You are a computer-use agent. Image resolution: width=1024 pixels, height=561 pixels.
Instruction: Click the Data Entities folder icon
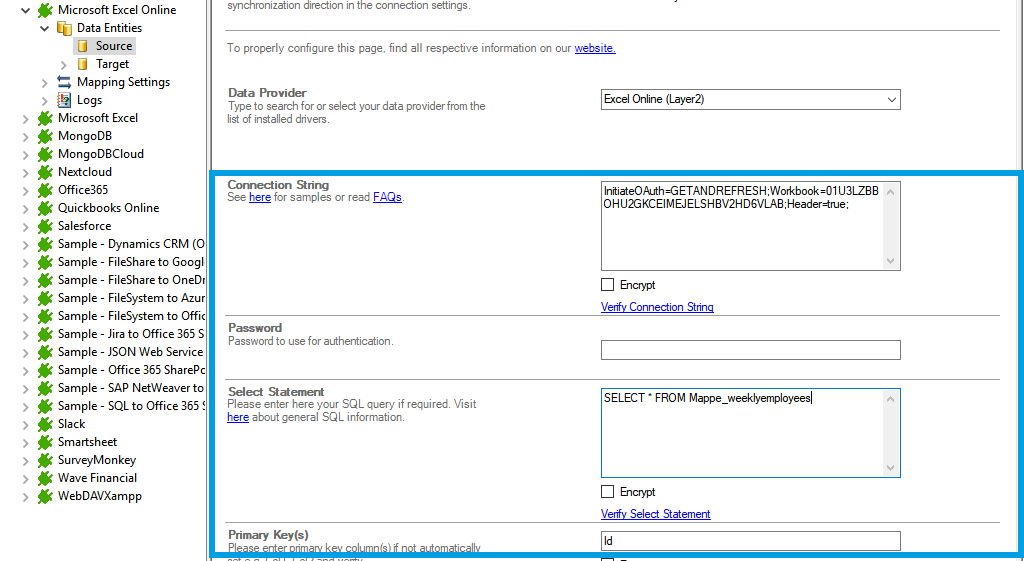pos(64,28)
